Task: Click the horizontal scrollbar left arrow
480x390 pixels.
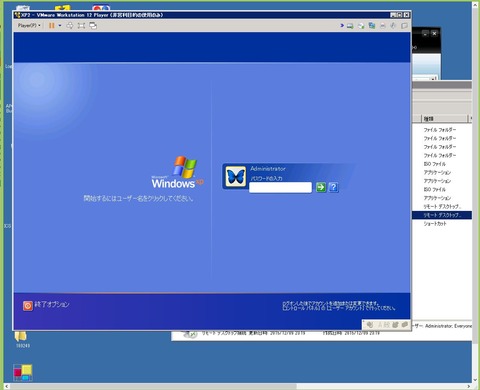Action: (x=7, y=386)
